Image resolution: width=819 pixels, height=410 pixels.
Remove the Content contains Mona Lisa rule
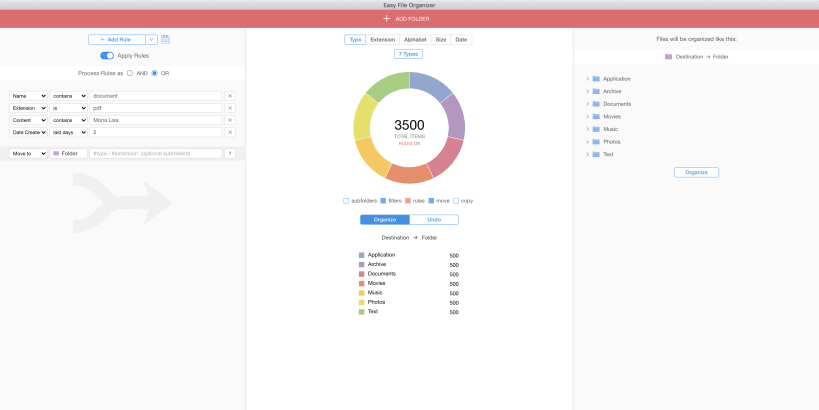tap(230, 120)
